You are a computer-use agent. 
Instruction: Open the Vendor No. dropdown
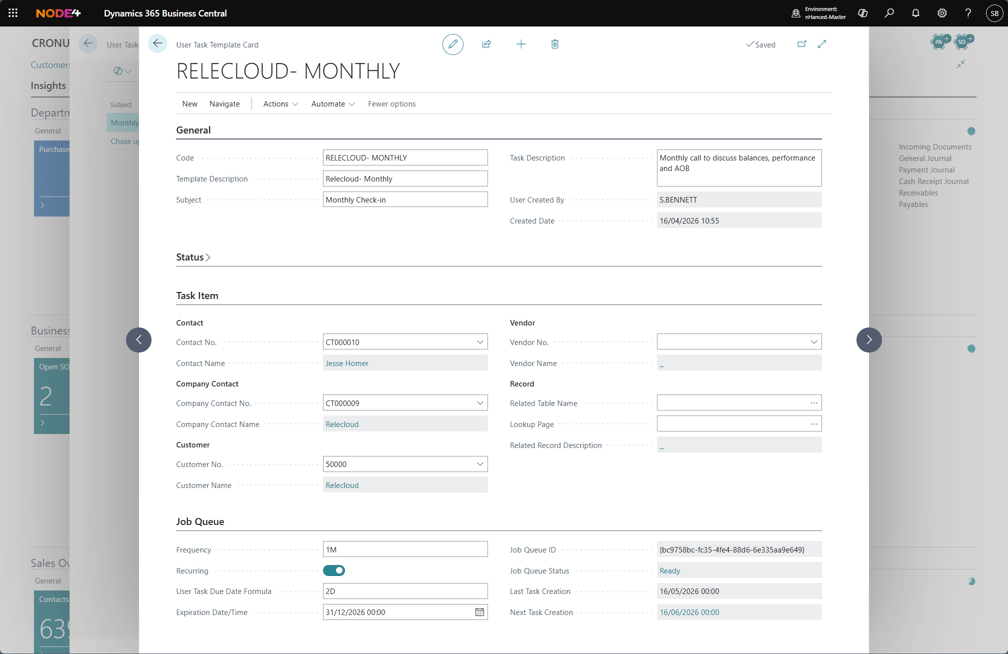pyautogui.click(x=814, y=342)
